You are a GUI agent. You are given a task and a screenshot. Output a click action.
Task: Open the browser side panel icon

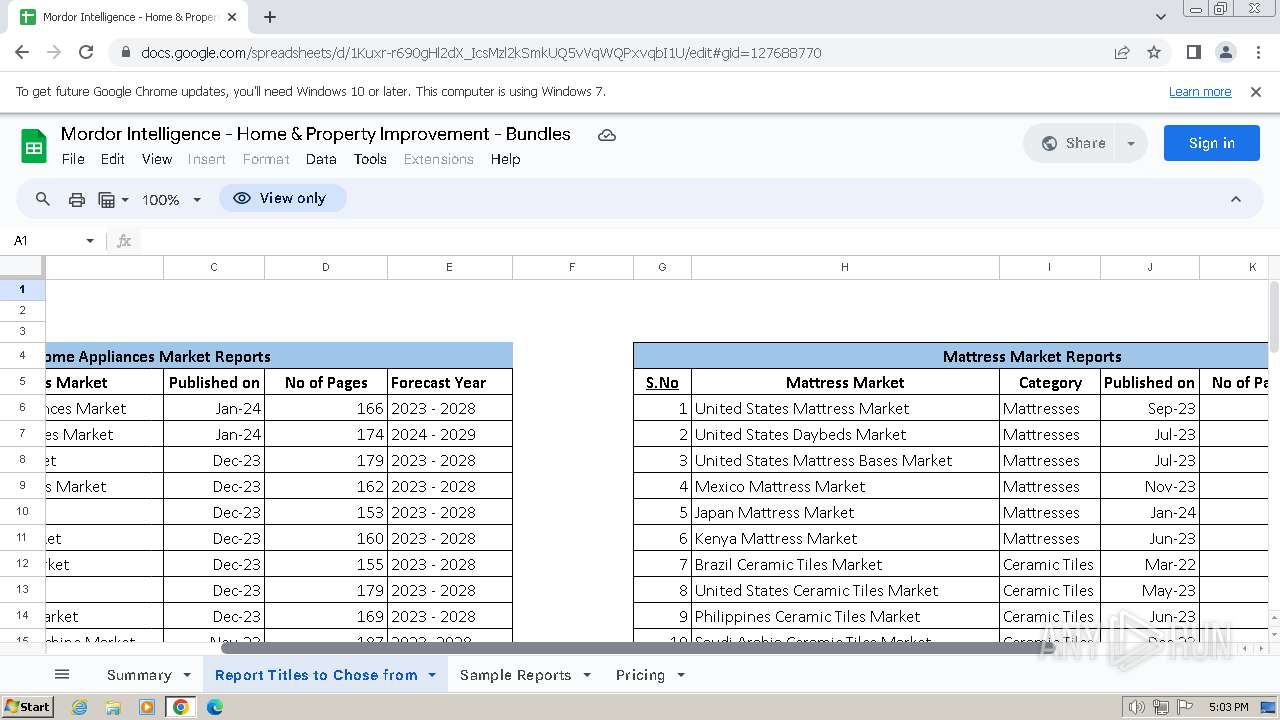point(1193,53)
